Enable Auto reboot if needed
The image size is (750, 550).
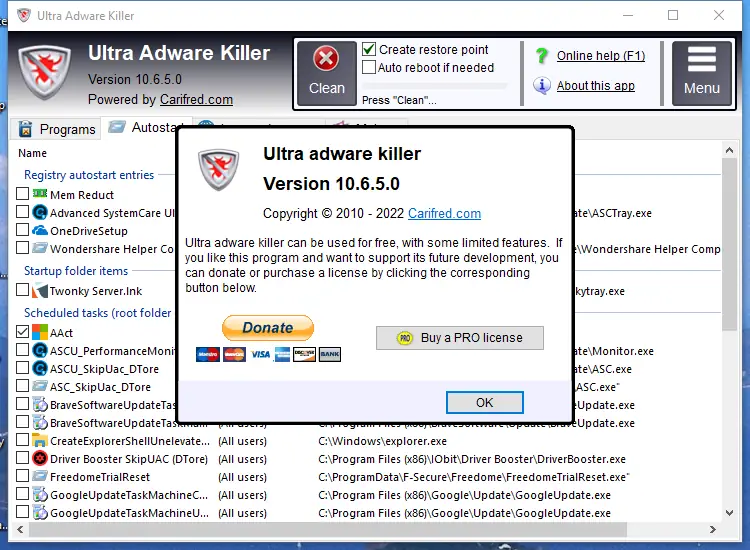coord(369,67)
